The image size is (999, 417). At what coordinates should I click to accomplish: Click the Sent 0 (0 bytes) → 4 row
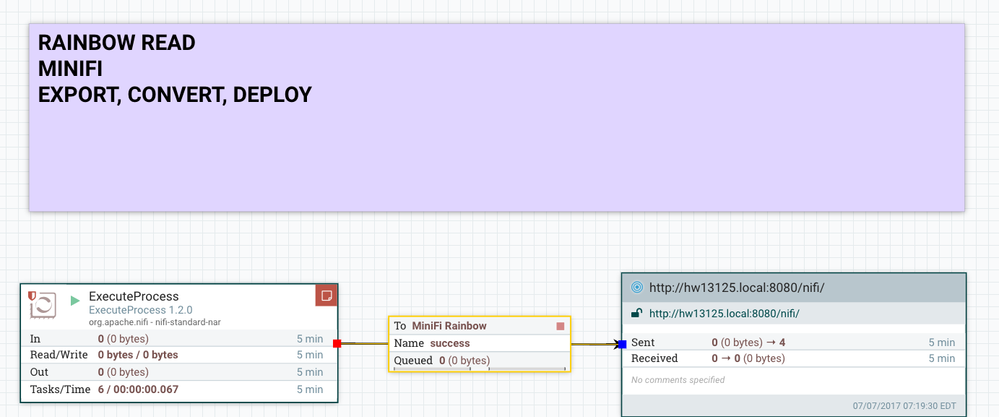click(x=793, y=343)
